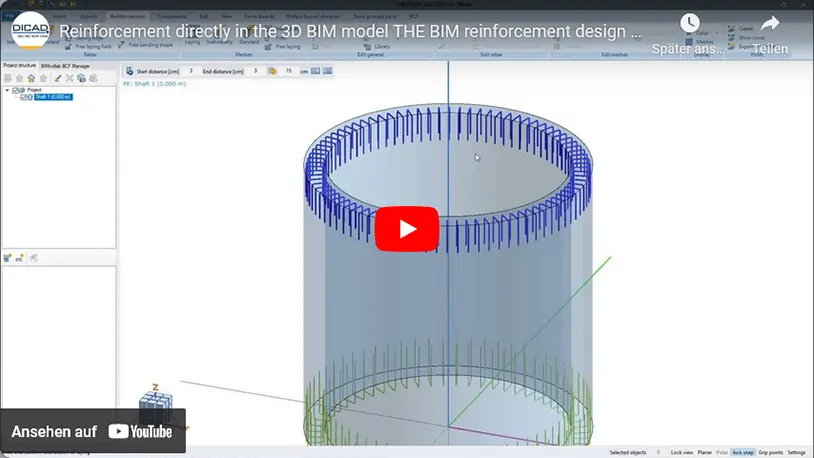Switch to the Project structure tab

(x=19, y=65)
